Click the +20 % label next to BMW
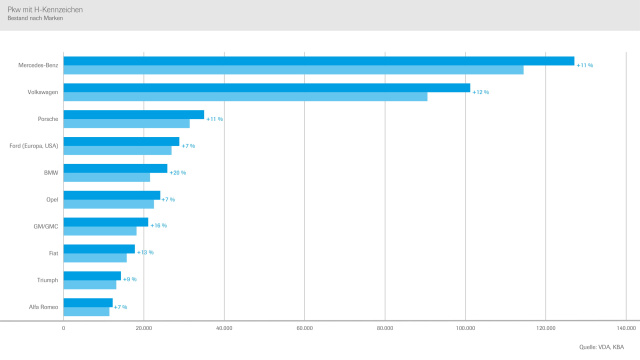640x360 pixels. 178,173
